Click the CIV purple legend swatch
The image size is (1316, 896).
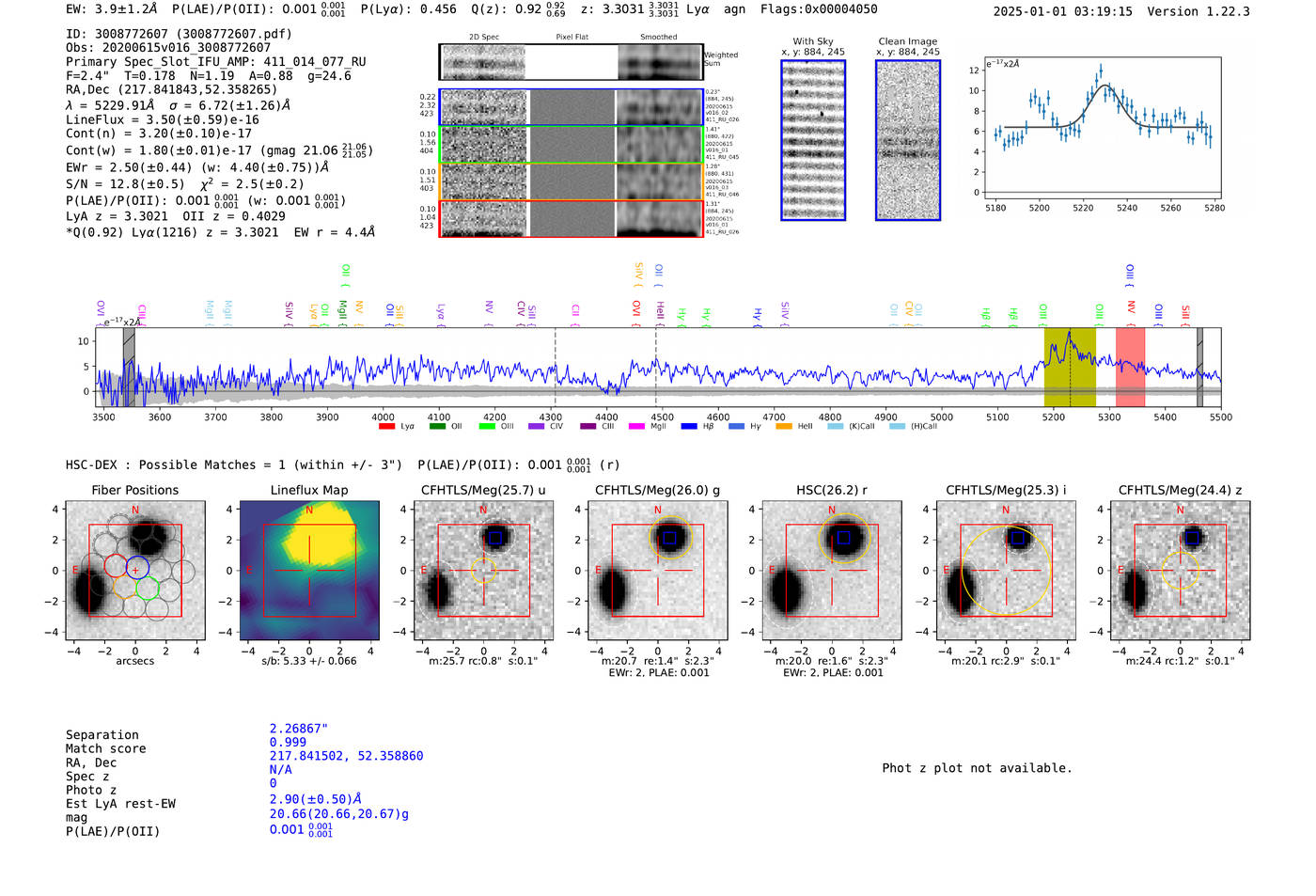[x=536, y=427]
